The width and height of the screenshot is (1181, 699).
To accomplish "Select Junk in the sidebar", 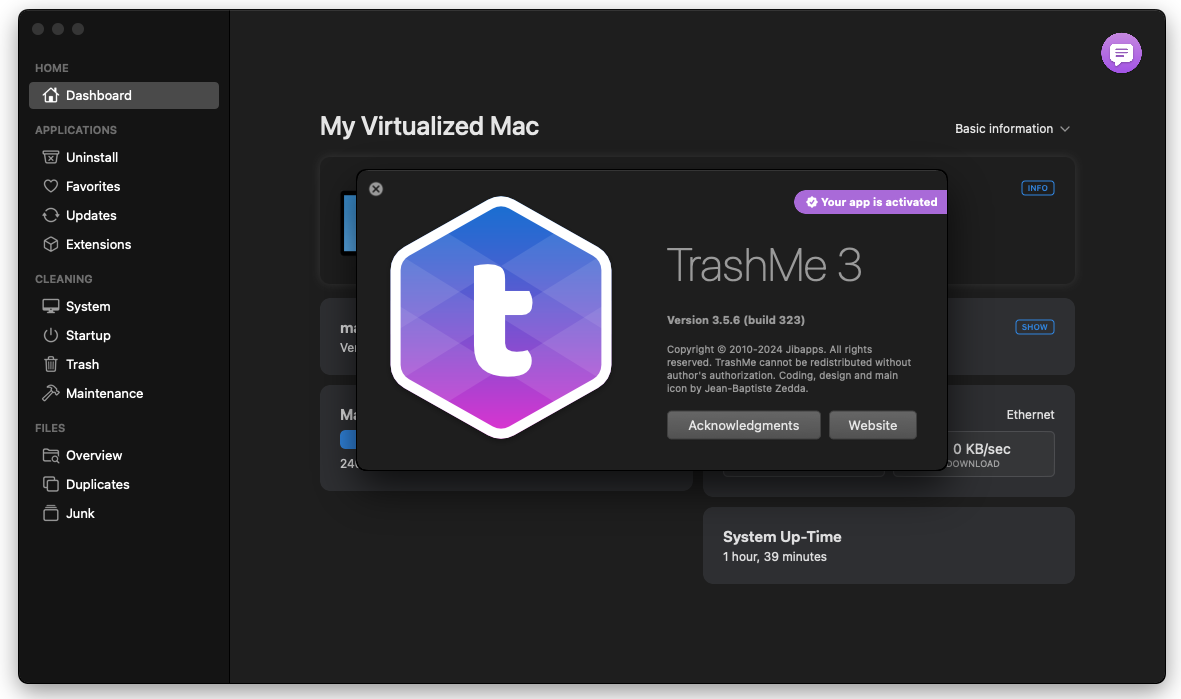I will click(80, 514).
